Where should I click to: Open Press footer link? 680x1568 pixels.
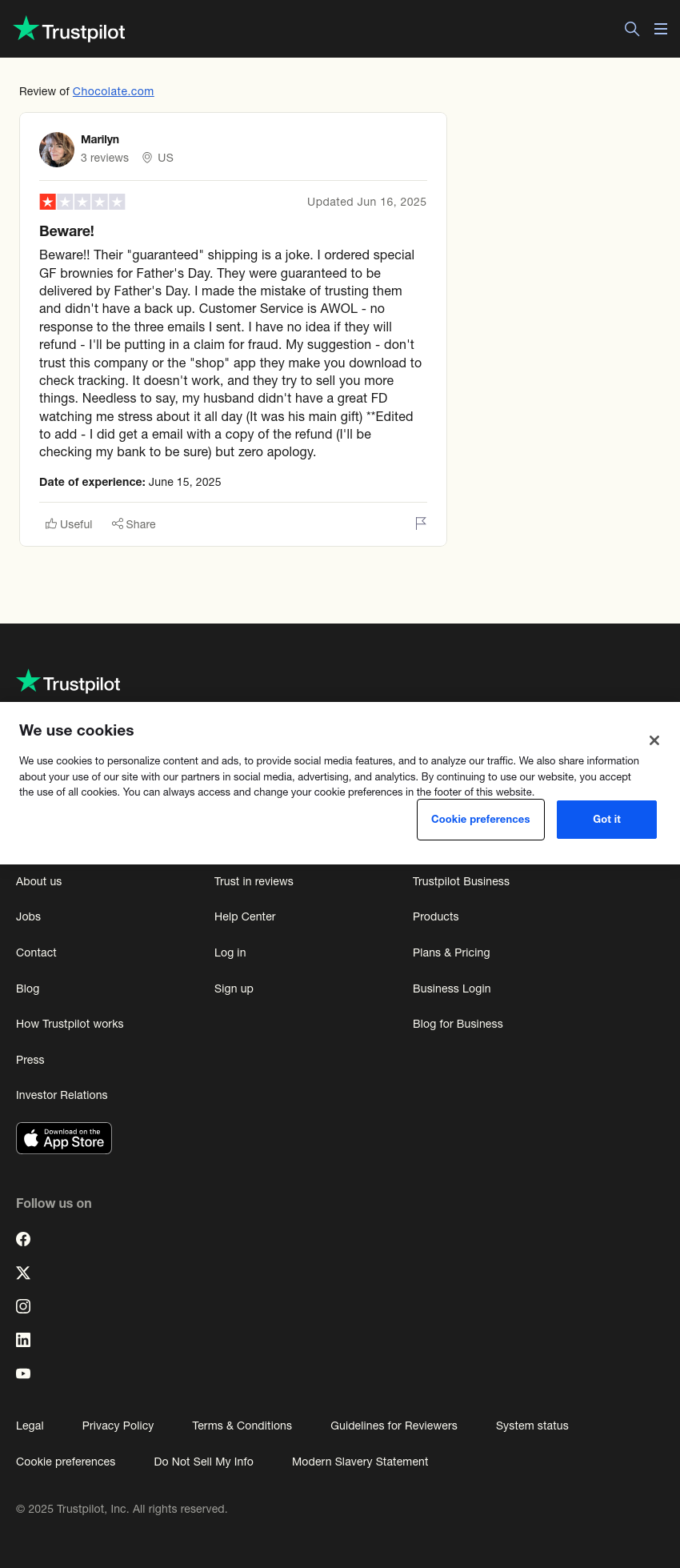[x=30, y=1060]
